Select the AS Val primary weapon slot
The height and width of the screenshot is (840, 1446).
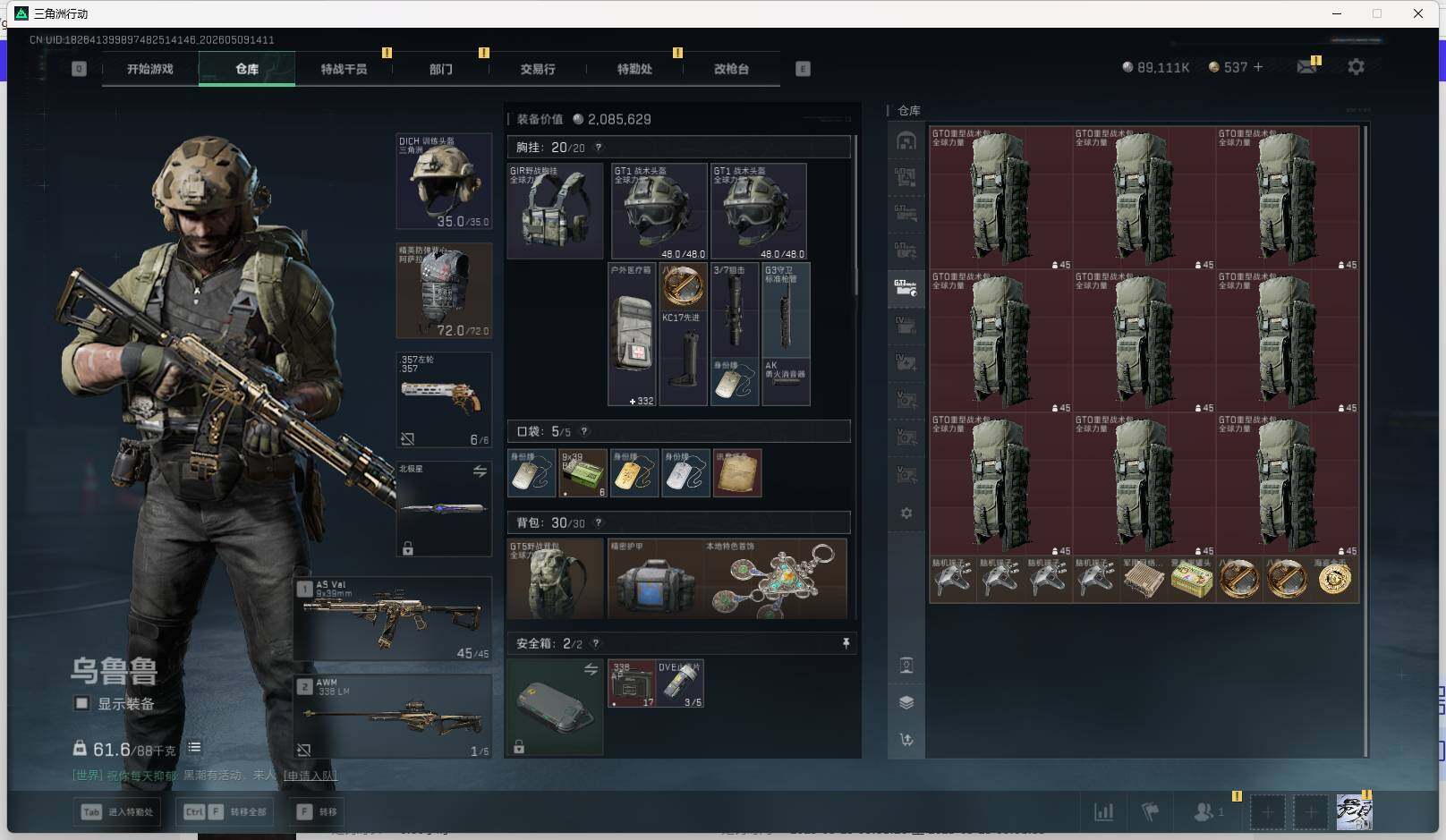pos(393,619)
